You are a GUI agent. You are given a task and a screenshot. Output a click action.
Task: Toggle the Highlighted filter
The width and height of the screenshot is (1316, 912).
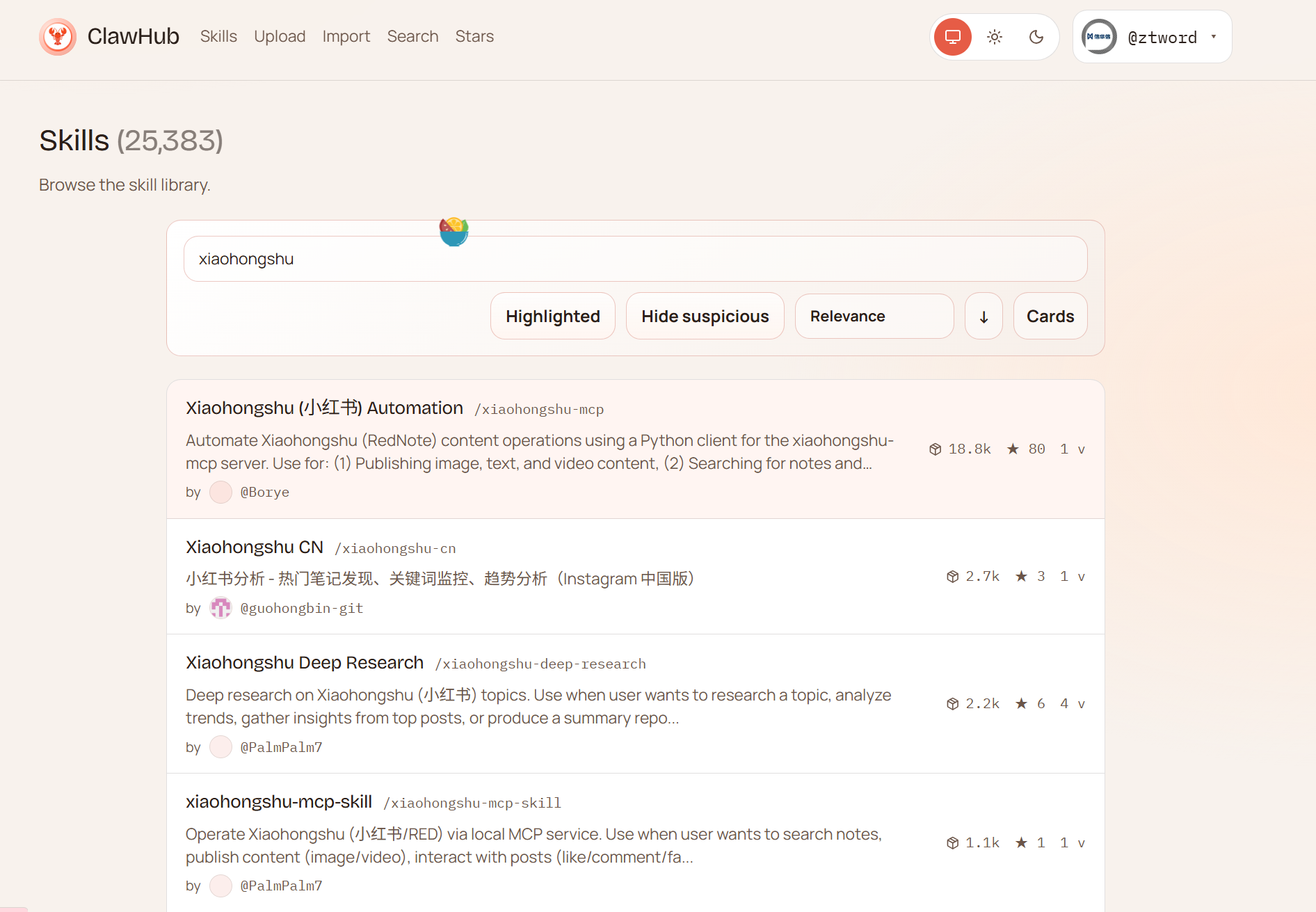point(553,317)
